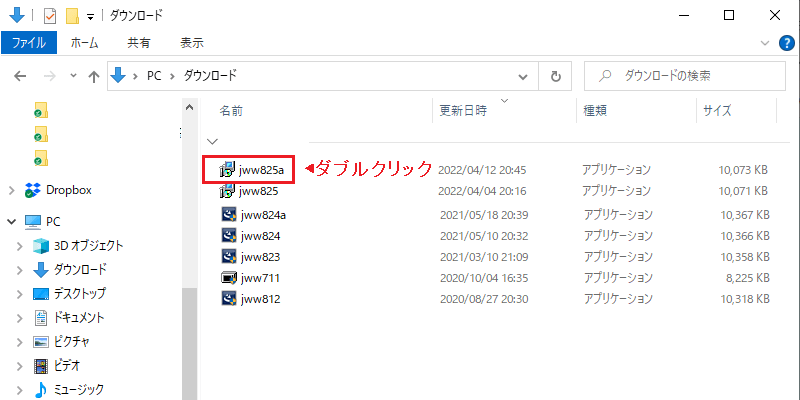Expand the ribbon with the chevron
The image size is (800, 400).
(x=764, y=44)
